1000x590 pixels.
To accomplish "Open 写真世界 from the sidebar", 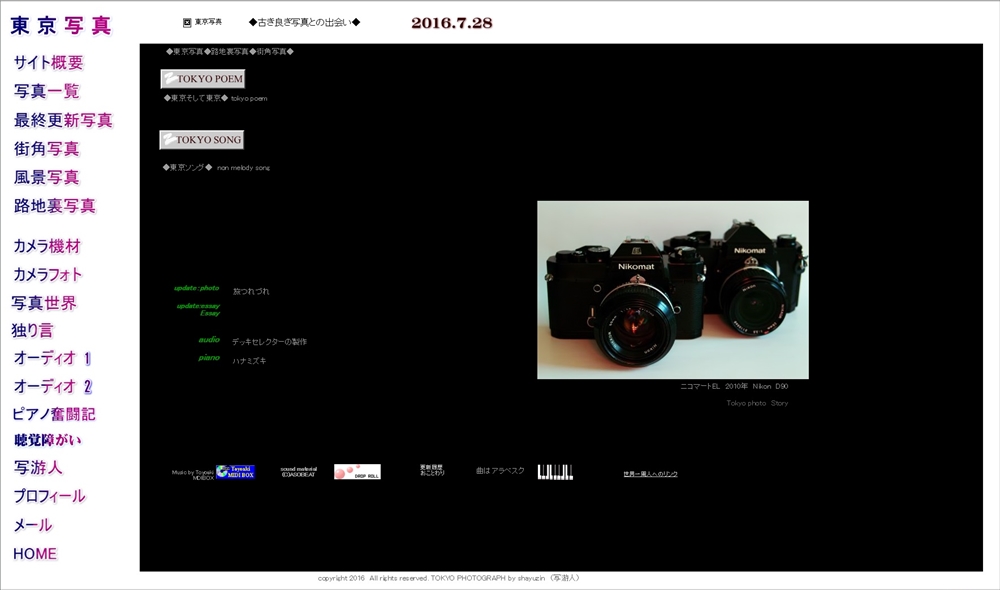I will (44, 303).
